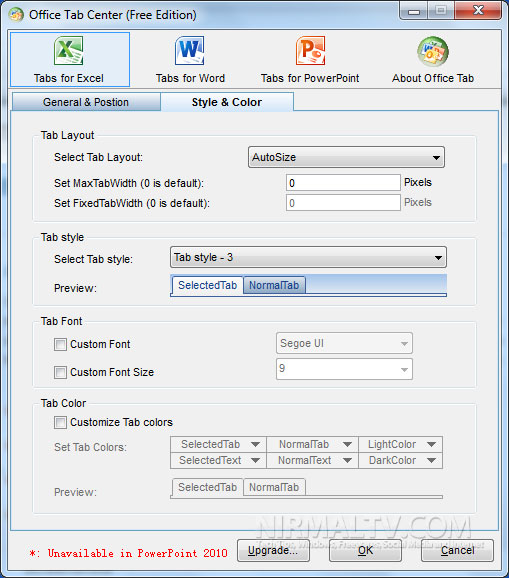Click the Unavailable in PowerPoint 2010 note
509x578 pixels.
[128, 553]
